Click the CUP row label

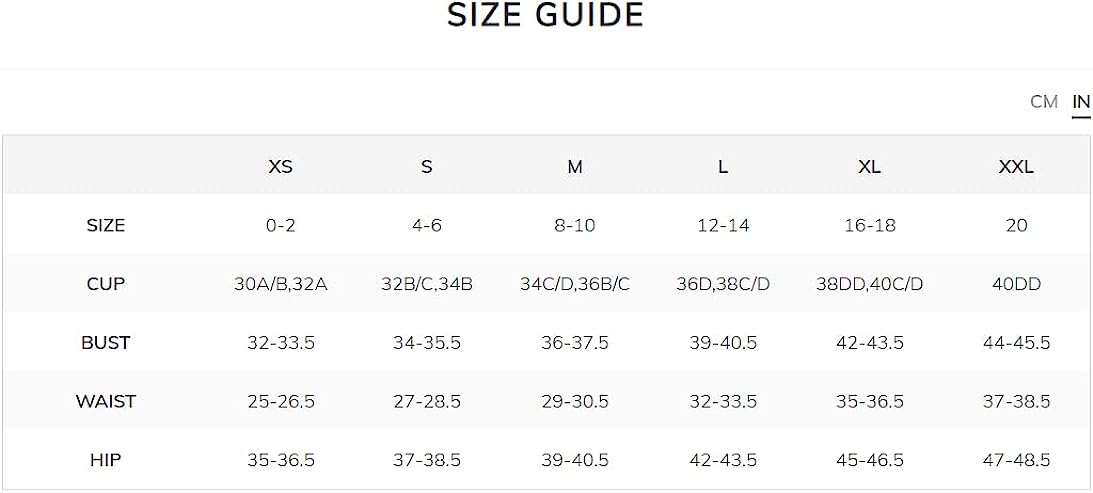pyautogui.click(x=106, y=285)
